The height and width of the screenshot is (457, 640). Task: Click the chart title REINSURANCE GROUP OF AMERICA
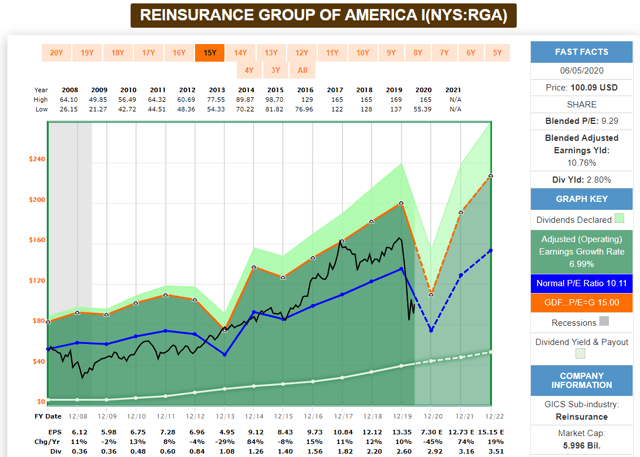coord(324,16)
